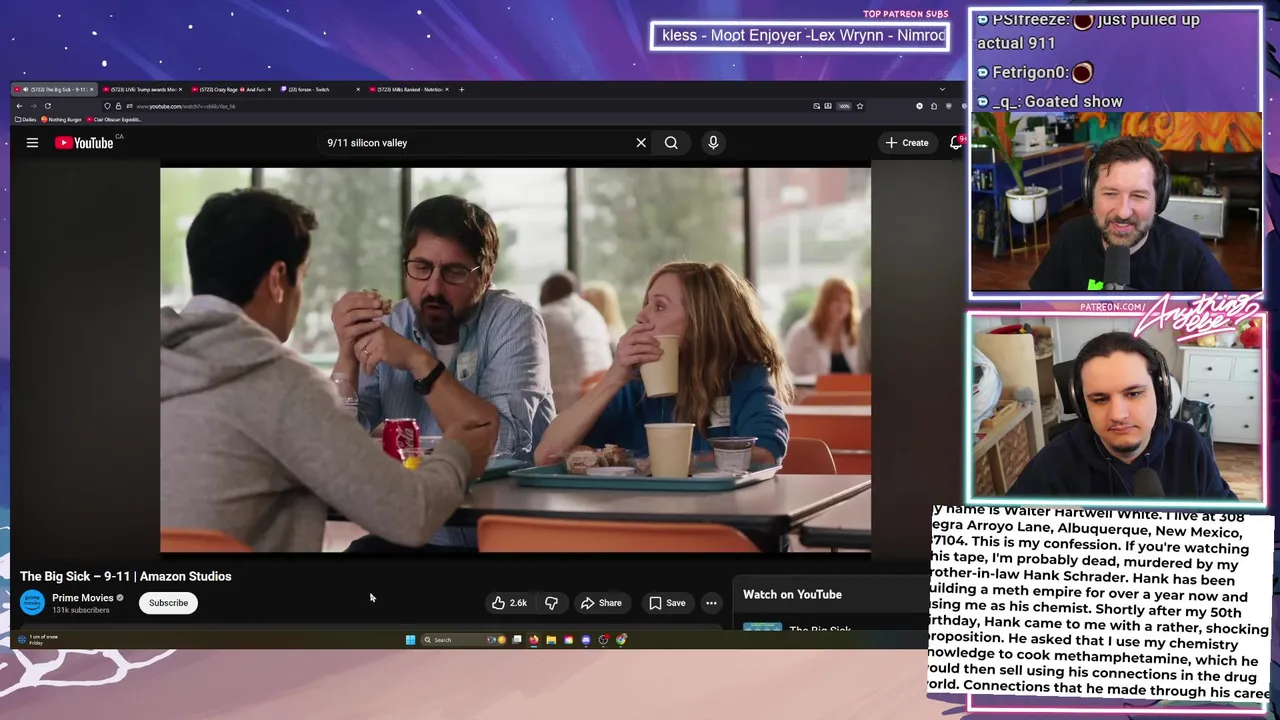The image size is (1280, 720).
Task: Open File Explorer from the taskbar
Action: (x=551, y=640)
